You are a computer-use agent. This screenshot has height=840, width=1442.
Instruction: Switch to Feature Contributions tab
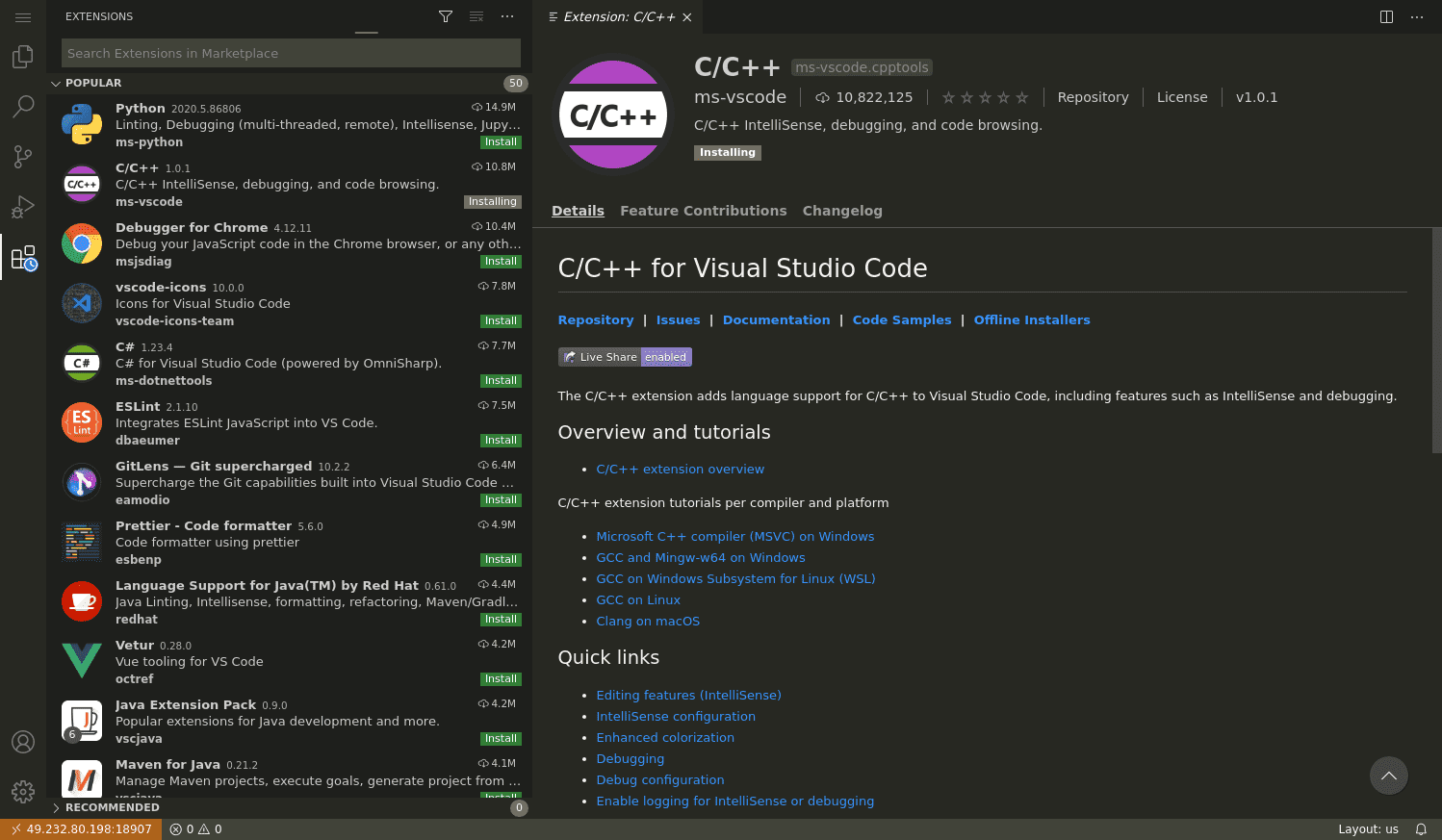pos(704,211)
